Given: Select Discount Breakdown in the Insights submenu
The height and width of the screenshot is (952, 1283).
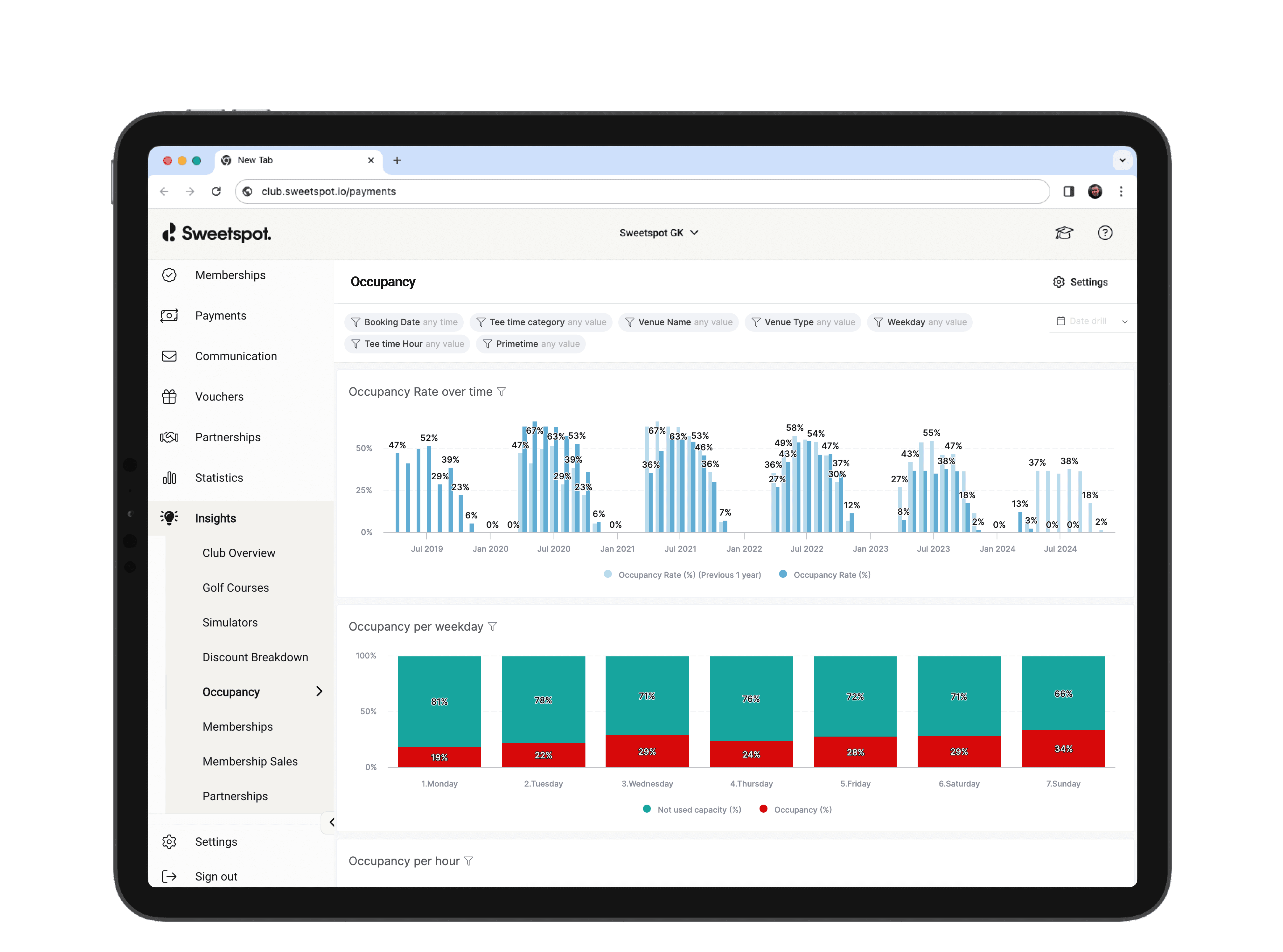Looking at the screenshot, I should [x=255, y=657].
